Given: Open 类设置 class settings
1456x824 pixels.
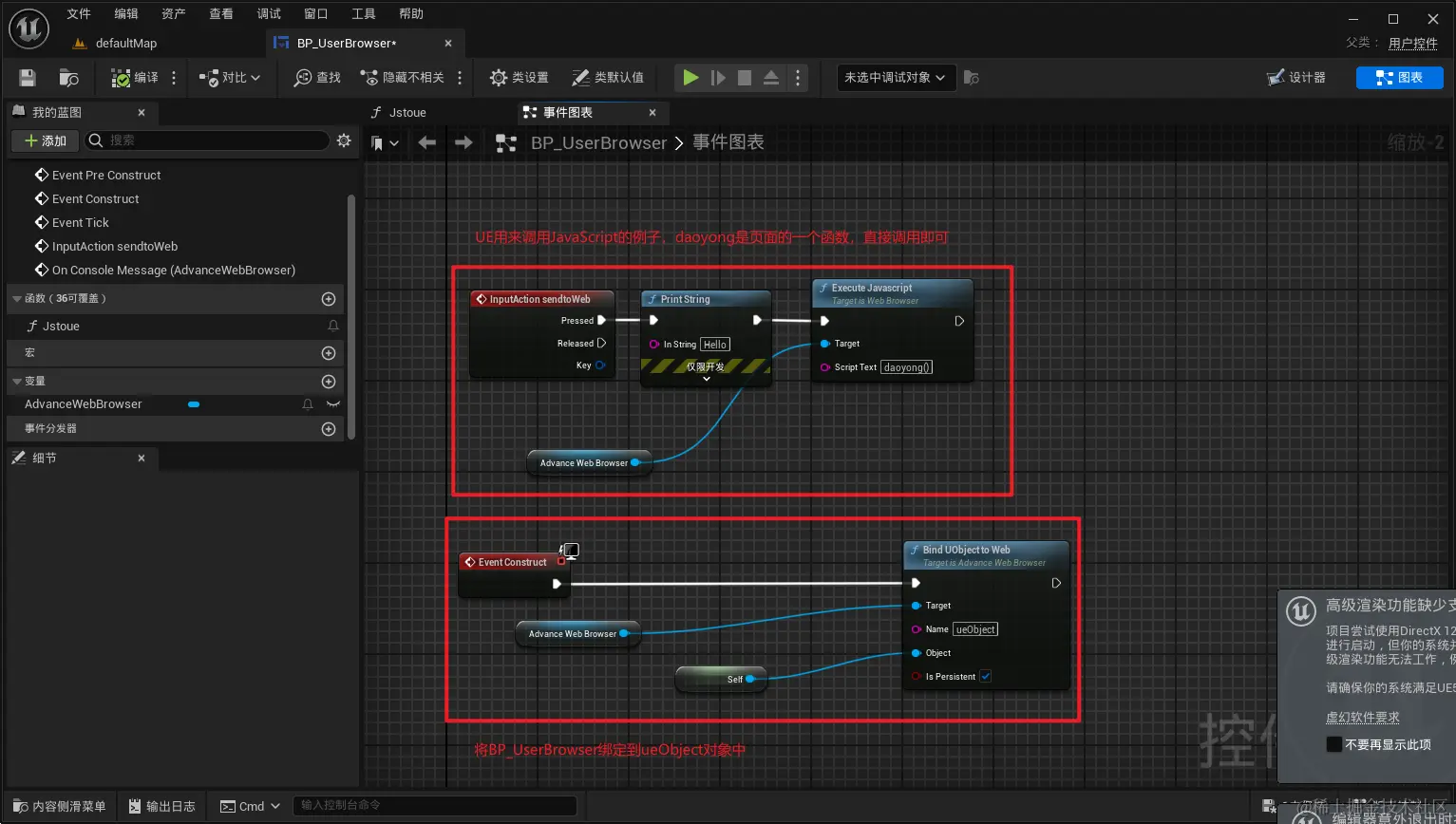Looking at the screenshot, I should tap(519, 77).
